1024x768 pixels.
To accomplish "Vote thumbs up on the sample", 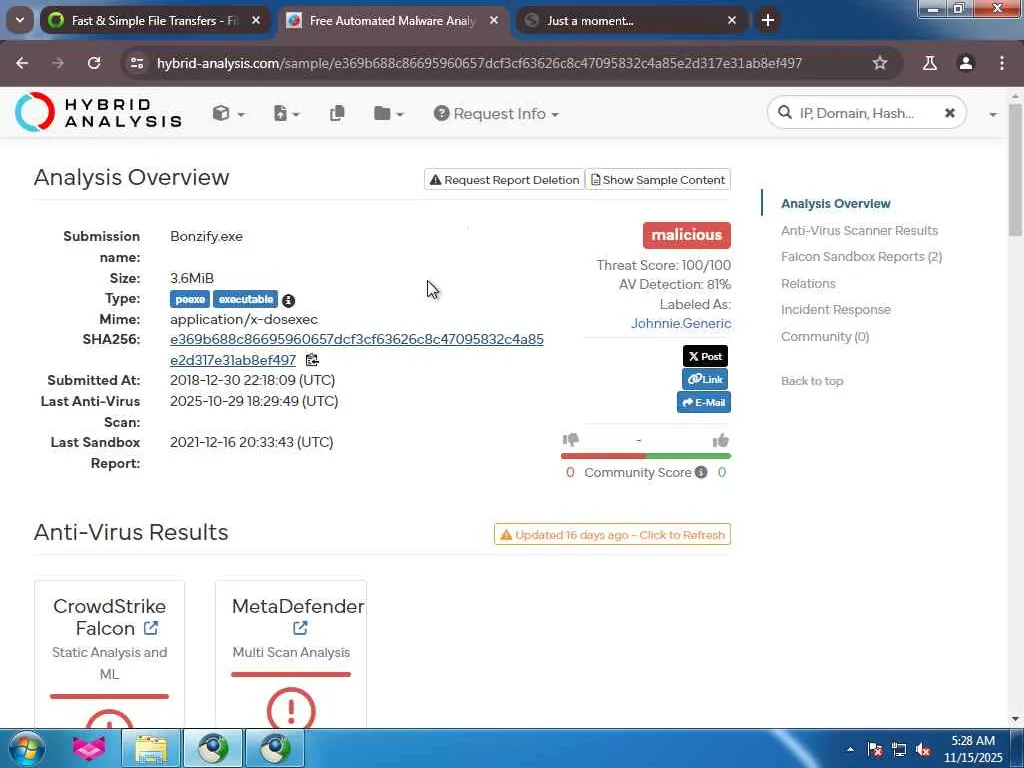I will pyautogui.click(x=721, y=441).
